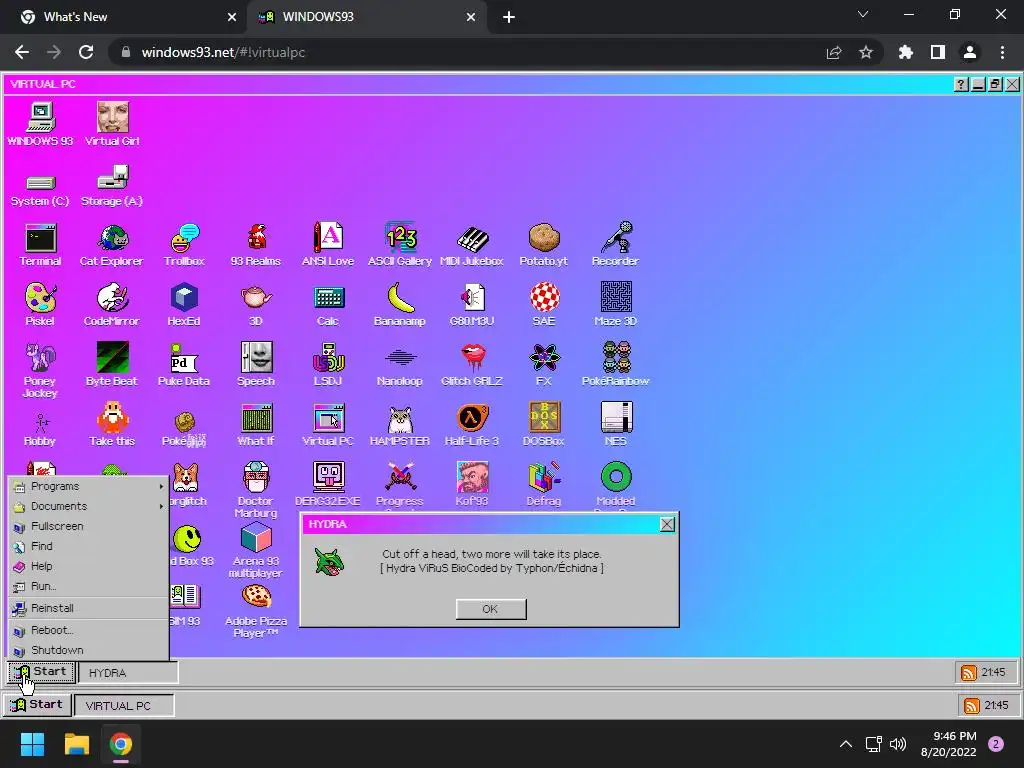Launch Glitch GRLZ lips icon
1024x768 pixels.
pos(472,364)
